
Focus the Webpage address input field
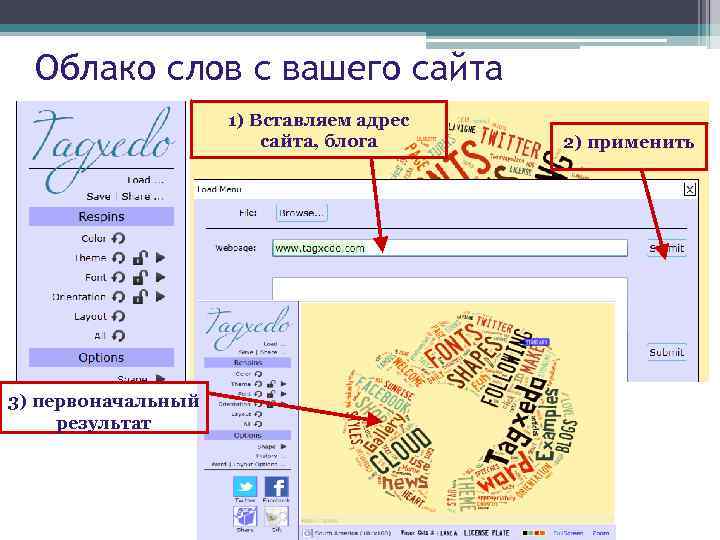click(x=450, y=248)
